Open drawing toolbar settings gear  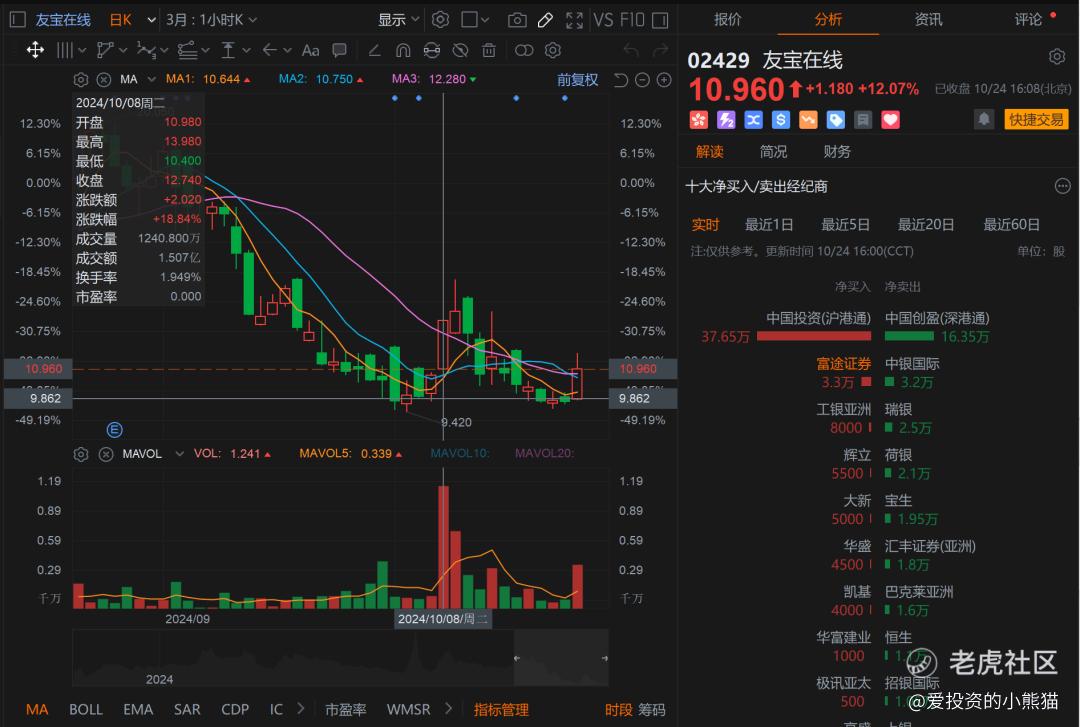pyautogui.click(x=552, y=50)
